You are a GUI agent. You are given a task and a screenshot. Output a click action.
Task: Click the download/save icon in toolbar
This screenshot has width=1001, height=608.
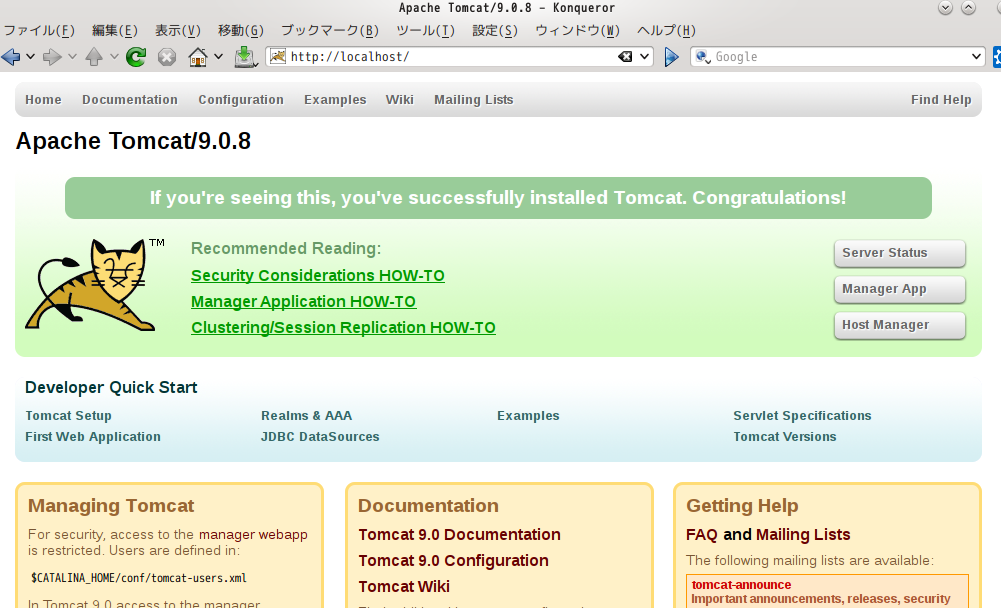[x=245, y=57]
